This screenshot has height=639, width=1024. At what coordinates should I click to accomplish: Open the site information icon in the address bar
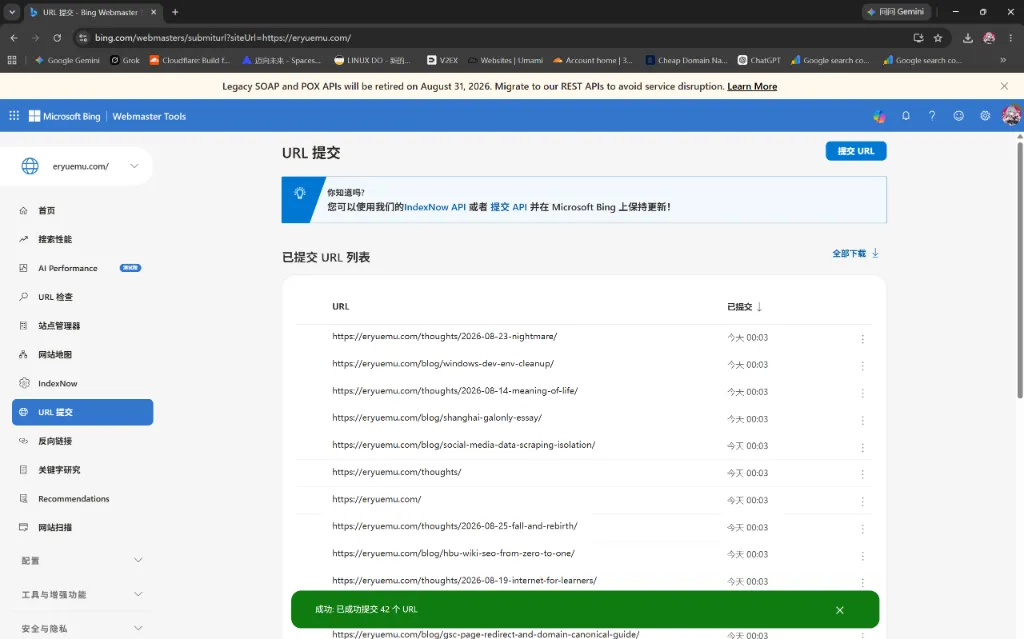pyautogui.click(x=83, y=38)
